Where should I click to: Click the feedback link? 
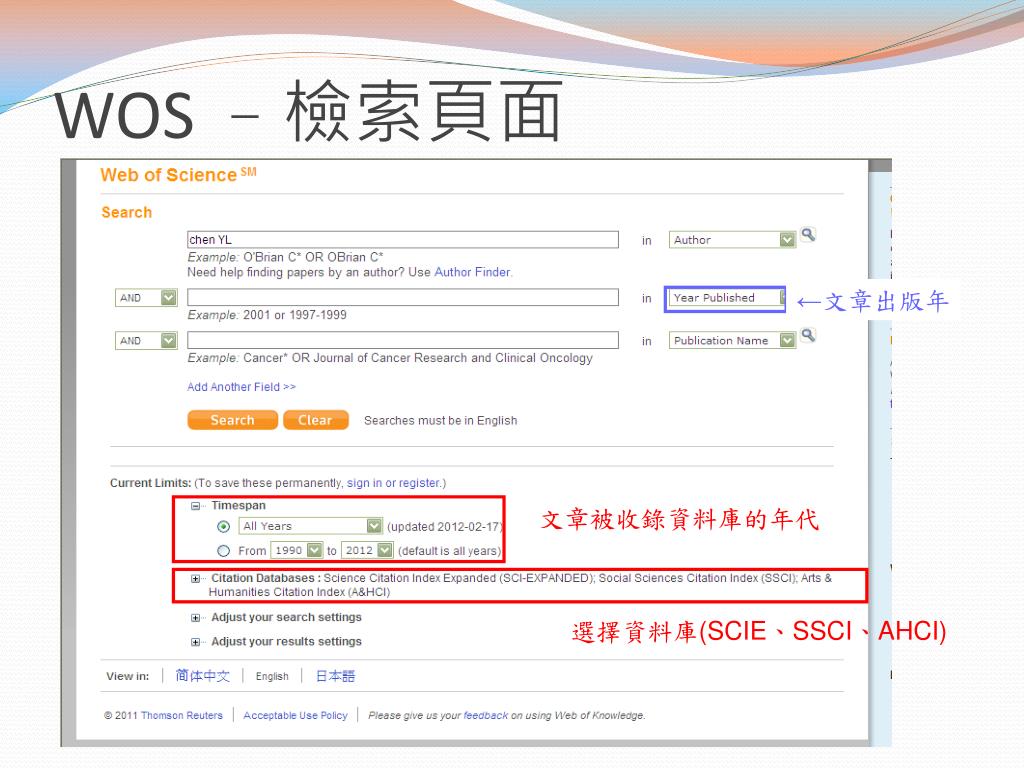(x=485, y=716)
